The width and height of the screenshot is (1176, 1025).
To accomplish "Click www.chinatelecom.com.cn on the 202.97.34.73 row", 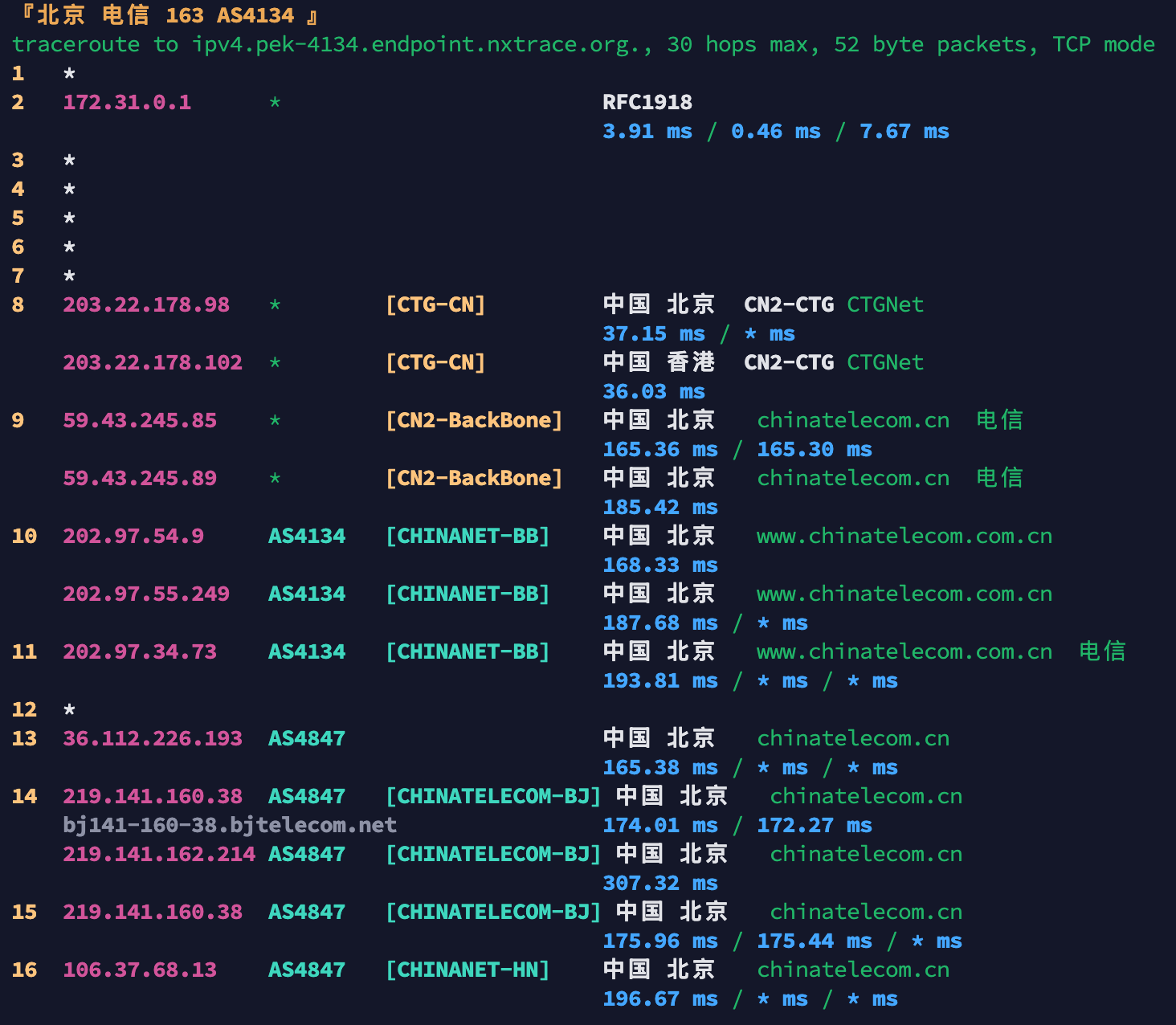I will pos(904,651).
